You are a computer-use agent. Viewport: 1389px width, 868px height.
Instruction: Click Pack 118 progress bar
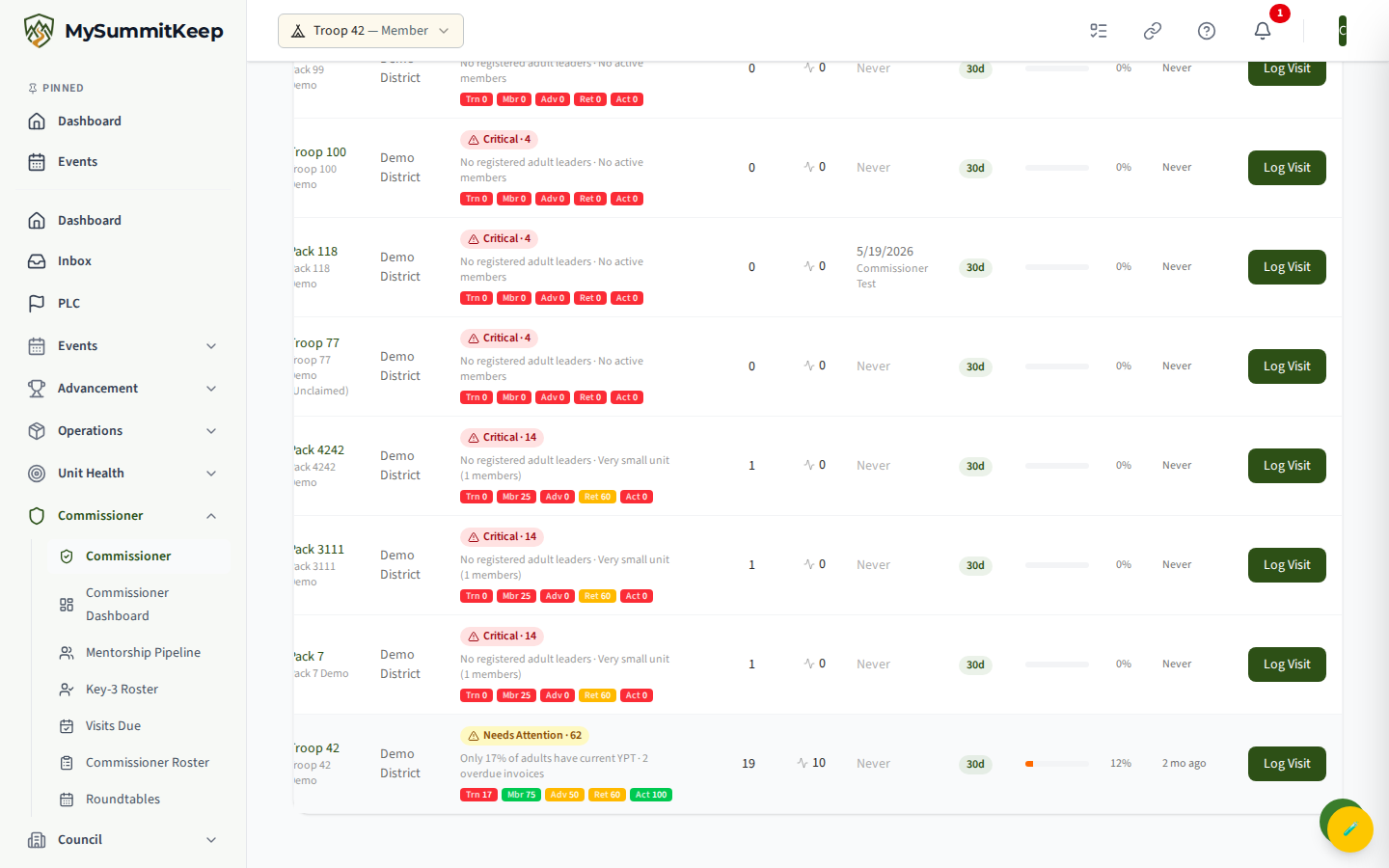pos(1057,267)
